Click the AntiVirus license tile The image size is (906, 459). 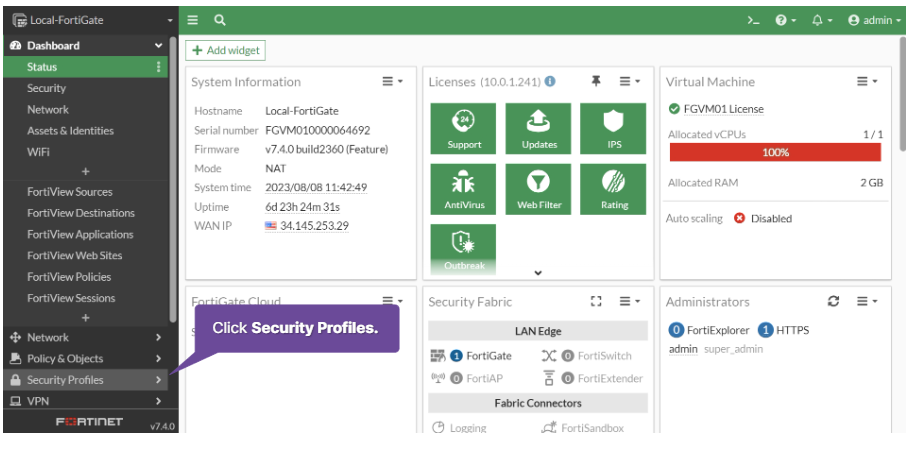click(x=463, y=189)
